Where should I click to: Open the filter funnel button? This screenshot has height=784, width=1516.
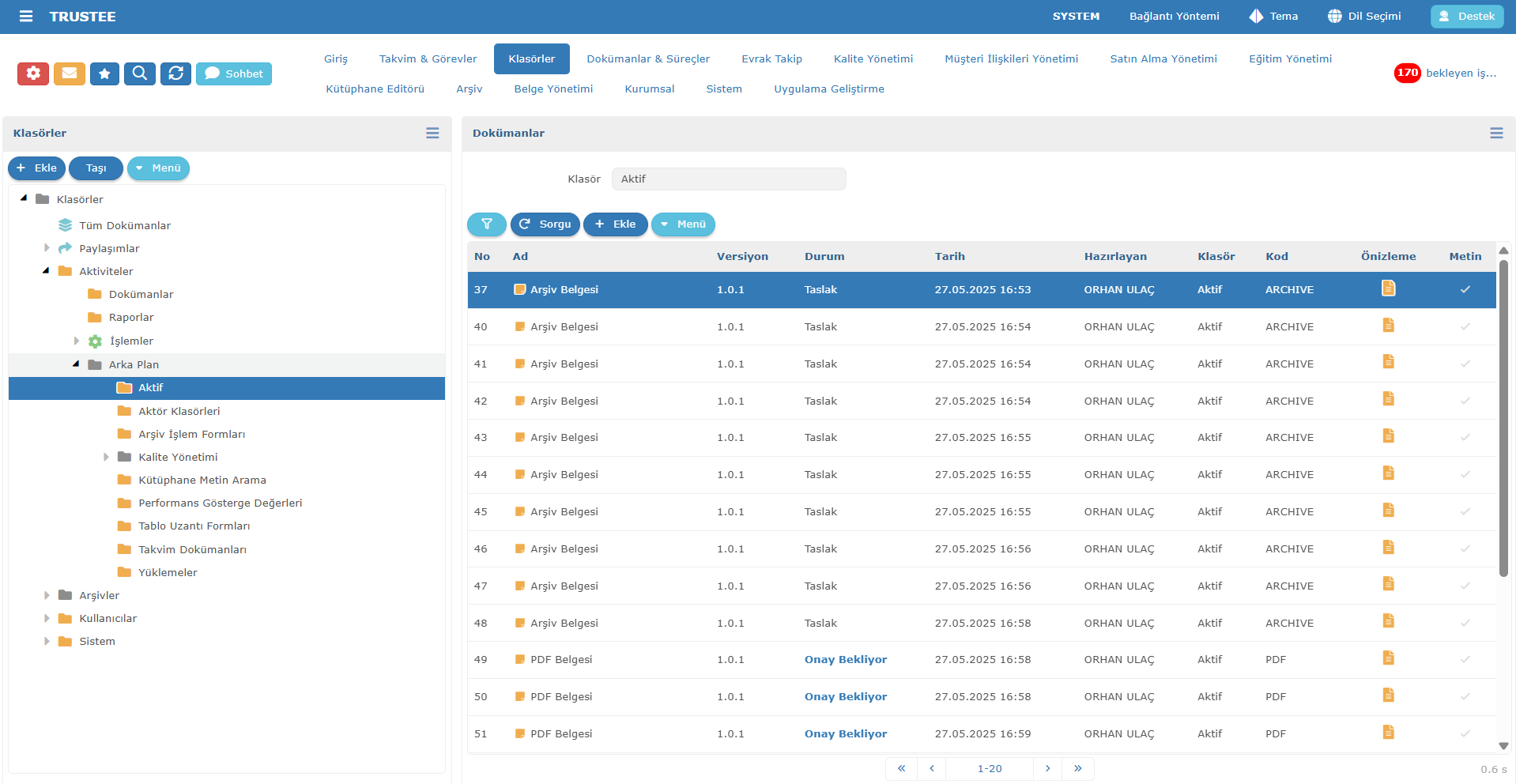(x=486, y=224)
